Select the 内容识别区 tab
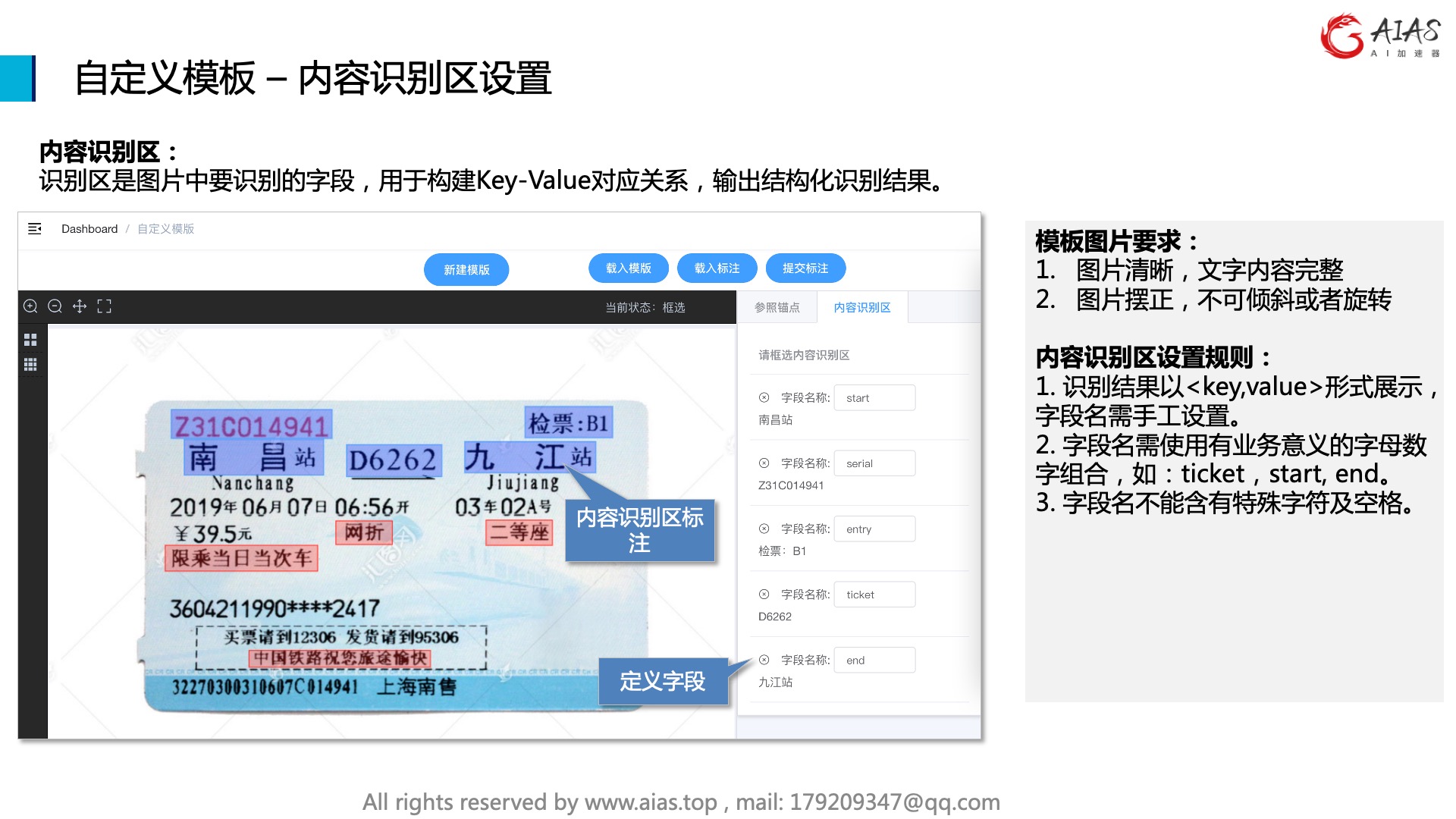 [x=862, y=307]
